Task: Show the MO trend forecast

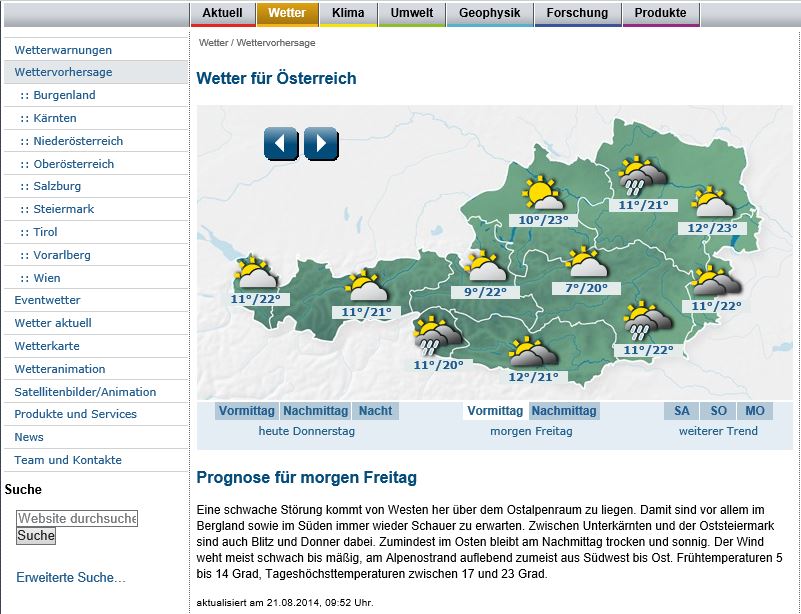Action: click(x=755, y=411)
